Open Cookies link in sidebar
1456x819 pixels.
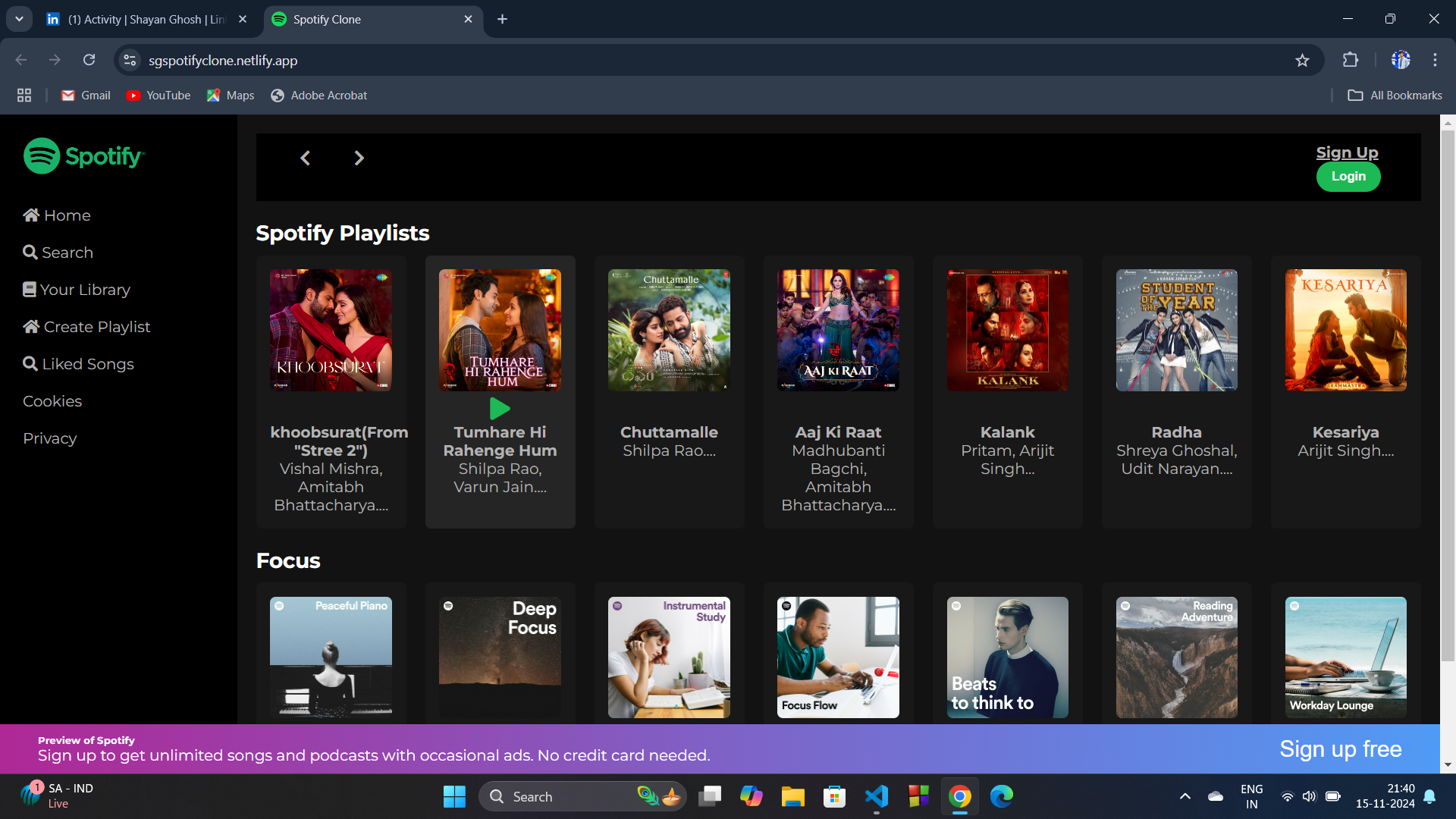pos(52,401)
